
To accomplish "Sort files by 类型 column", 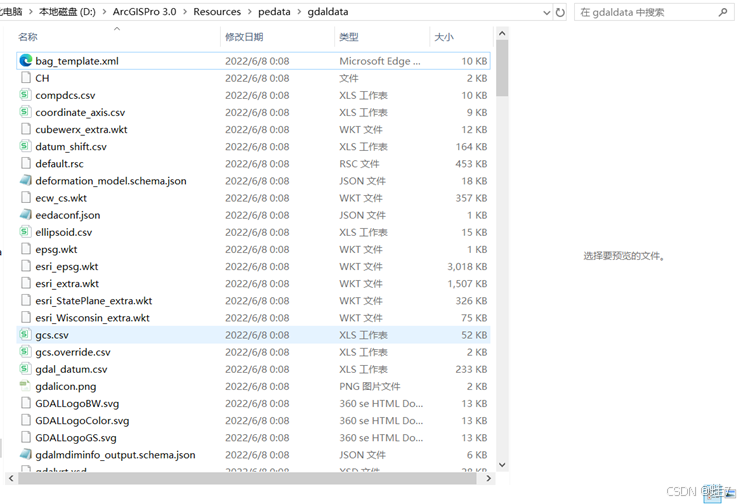I will [382, 36].
